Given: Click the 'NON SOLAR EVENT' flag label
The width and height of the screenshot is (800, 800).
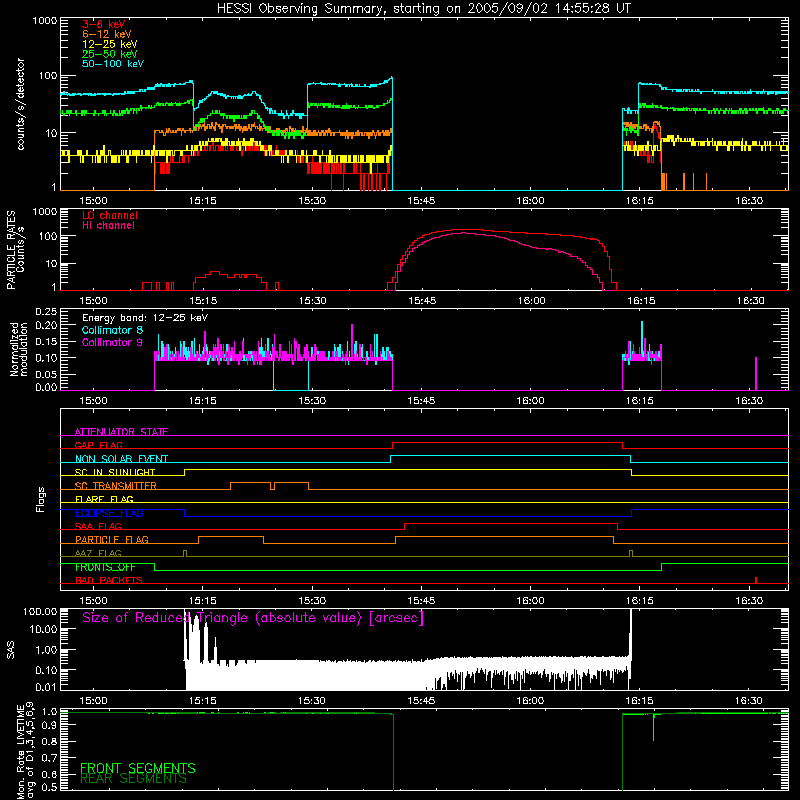Looking at the screenshot, I should 121,459.
